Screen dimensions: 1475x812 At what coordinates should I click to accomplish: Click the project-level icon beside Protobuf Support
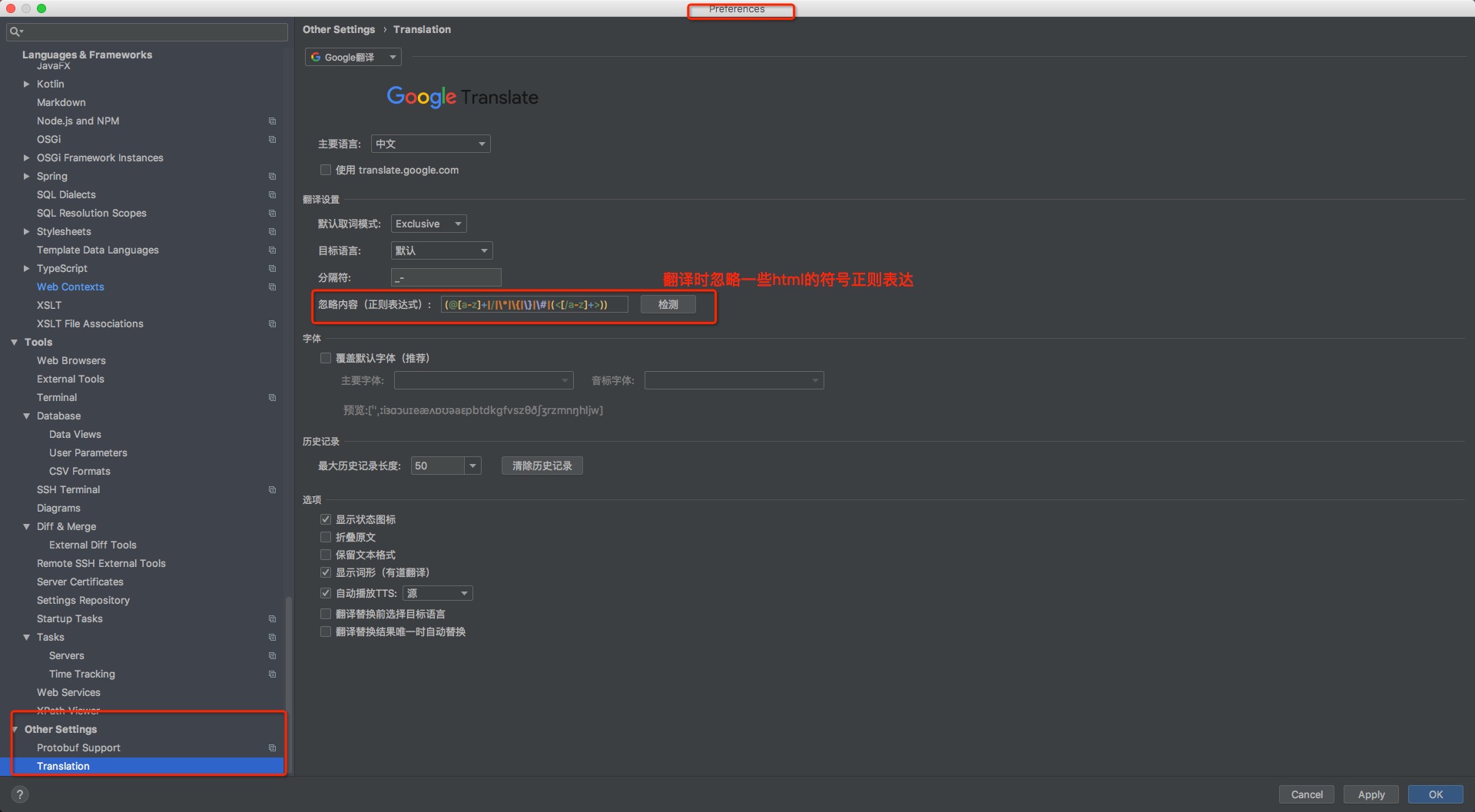point(272,748)
